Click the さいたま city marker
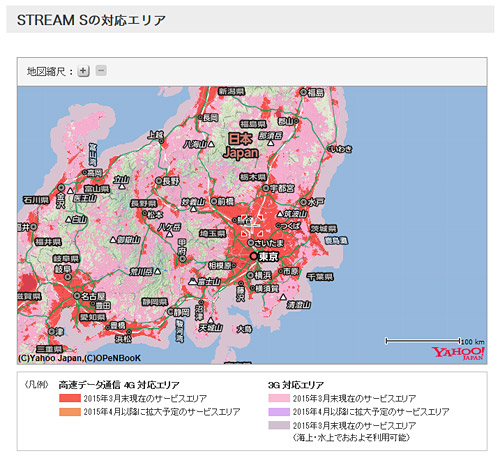 coord(251,243)
